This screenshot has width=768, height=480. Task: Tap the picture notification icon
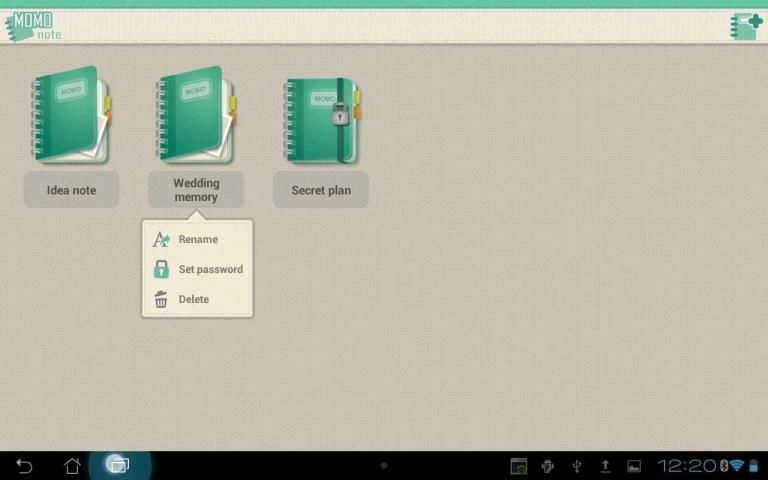coord(633,466)
